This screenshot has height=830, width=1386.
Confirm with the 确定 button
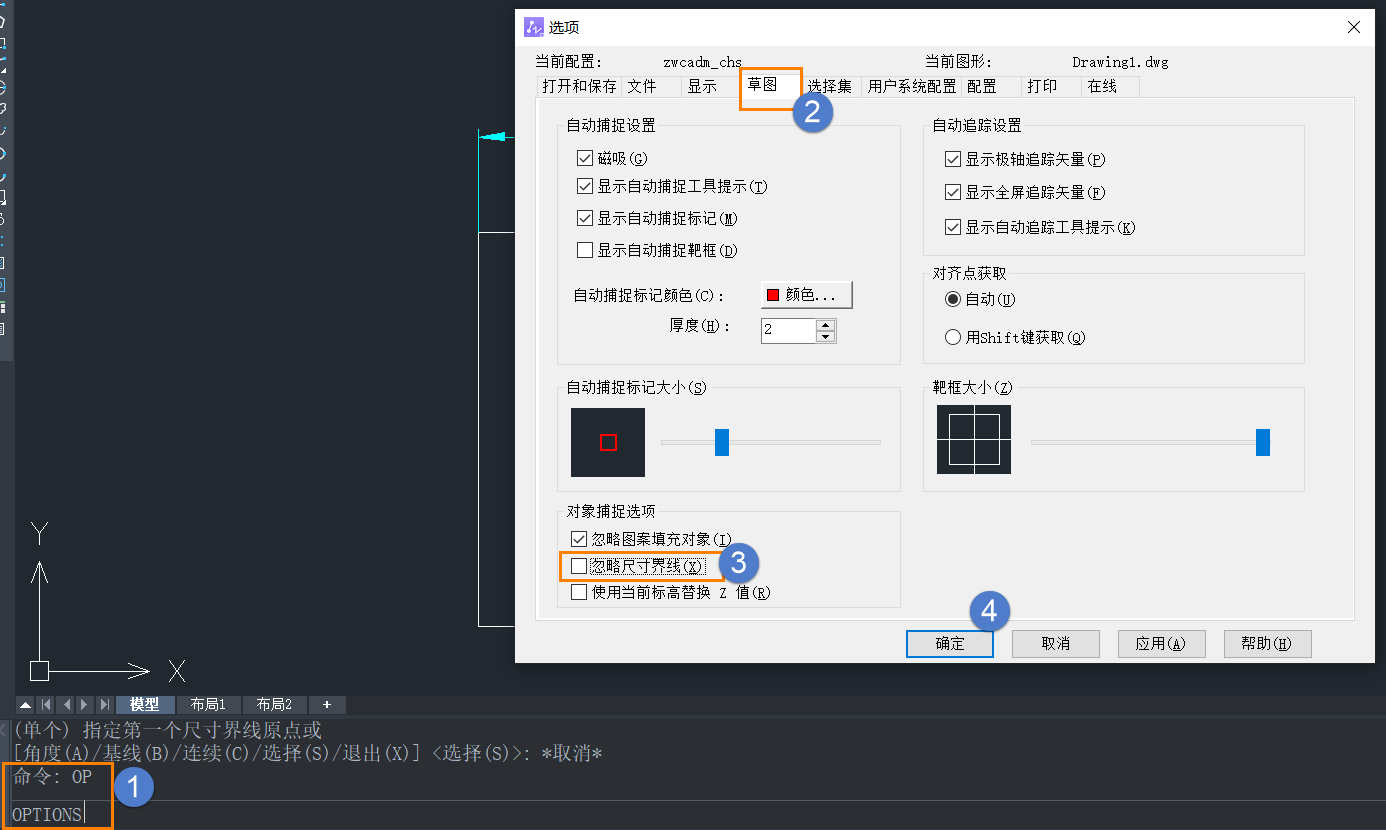(x=950, y=644)
